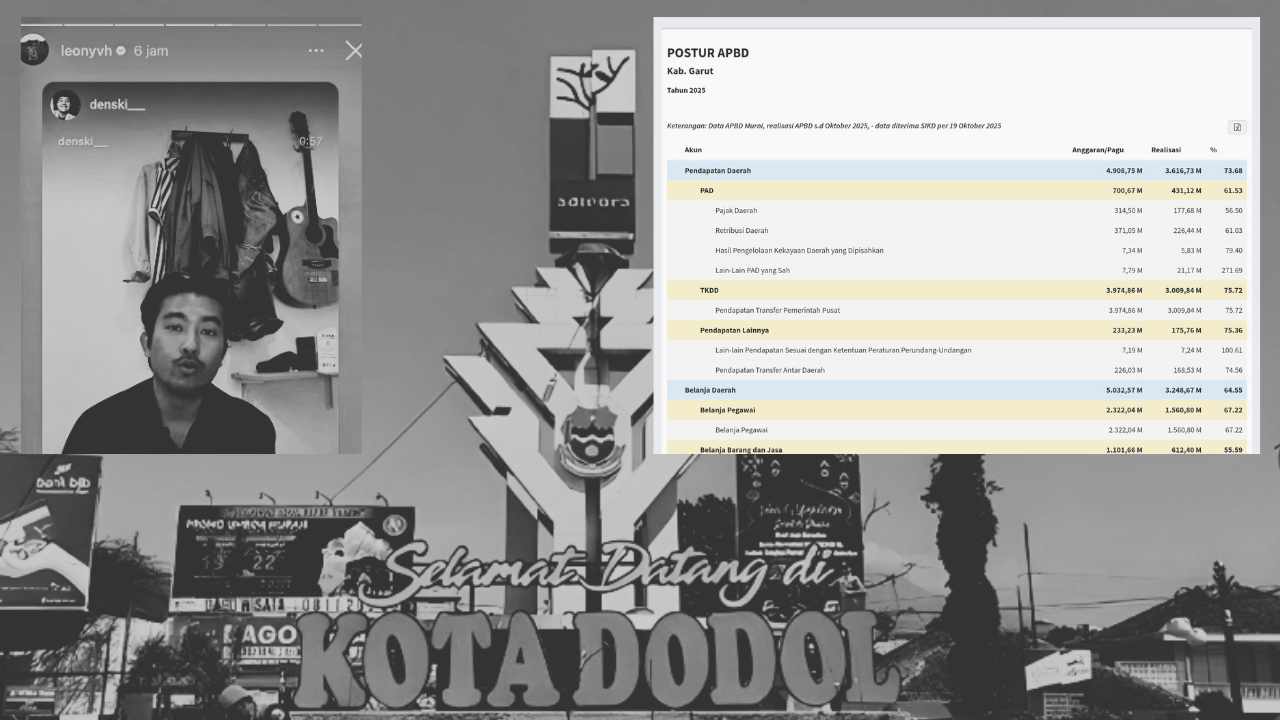The width and height of the screenshot is (1280, 720).
Task: Click the 700,67 M PAD budget
Action: pos(1126,191)
